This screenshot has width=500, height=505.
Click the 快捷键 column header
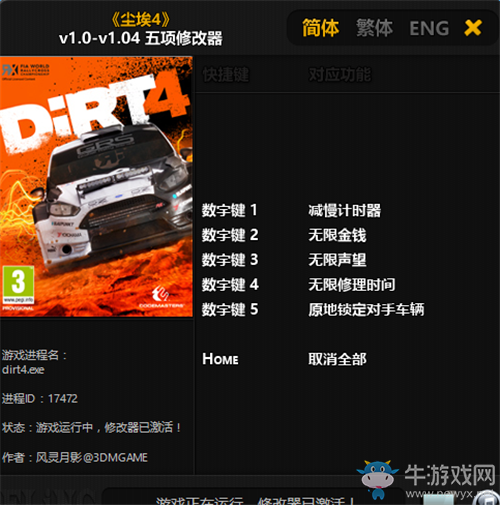[x=226, y=74]
